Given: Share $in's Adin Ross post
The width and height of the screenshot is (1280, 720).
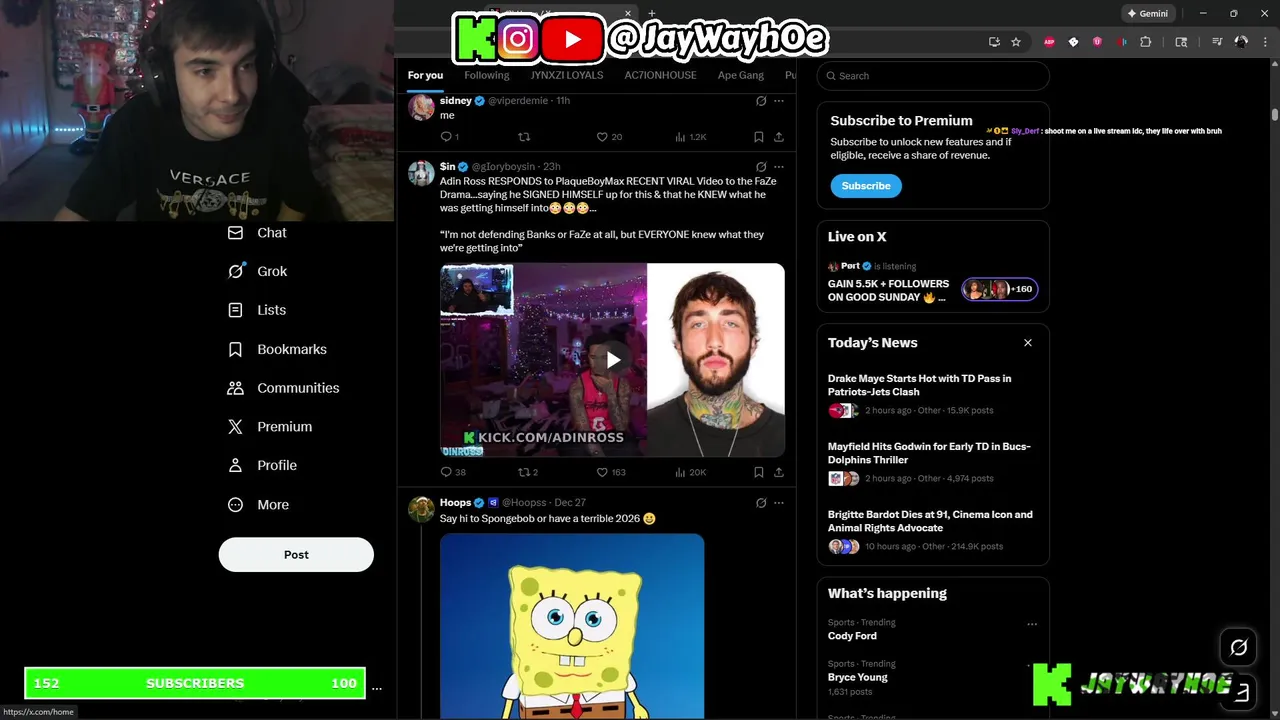Looking at the screenshot, I should pyautogui.click(x=779, y=472).
